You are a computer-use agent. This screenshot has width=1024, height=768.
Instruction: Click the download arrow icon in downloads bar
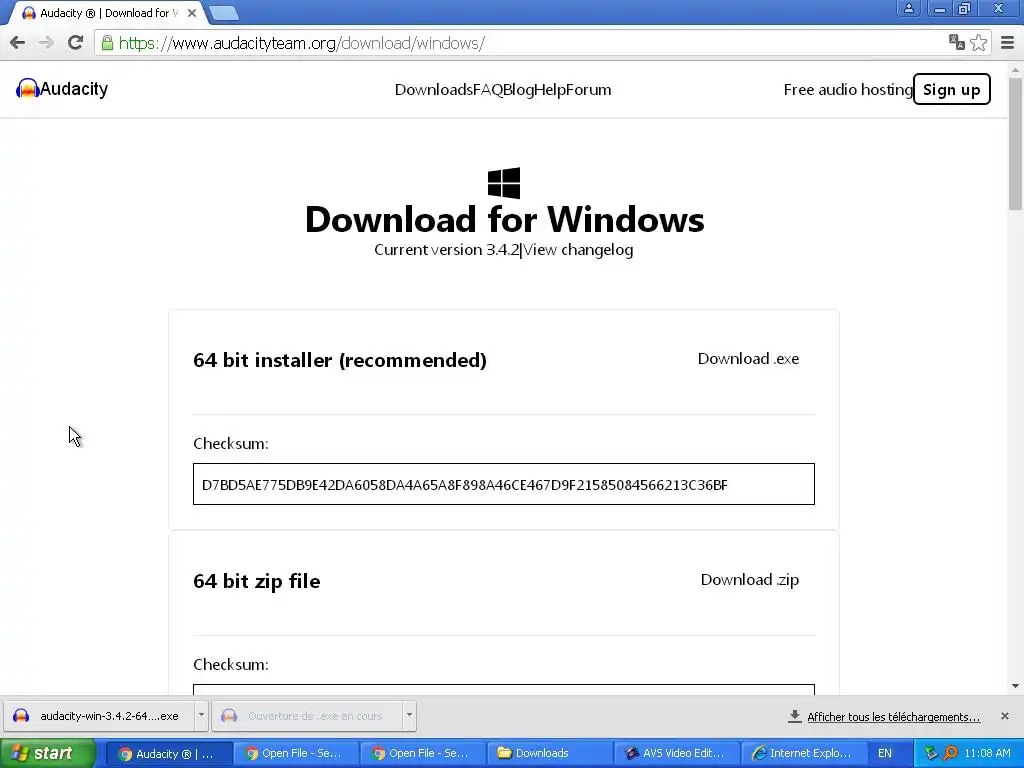pos(795,716)
